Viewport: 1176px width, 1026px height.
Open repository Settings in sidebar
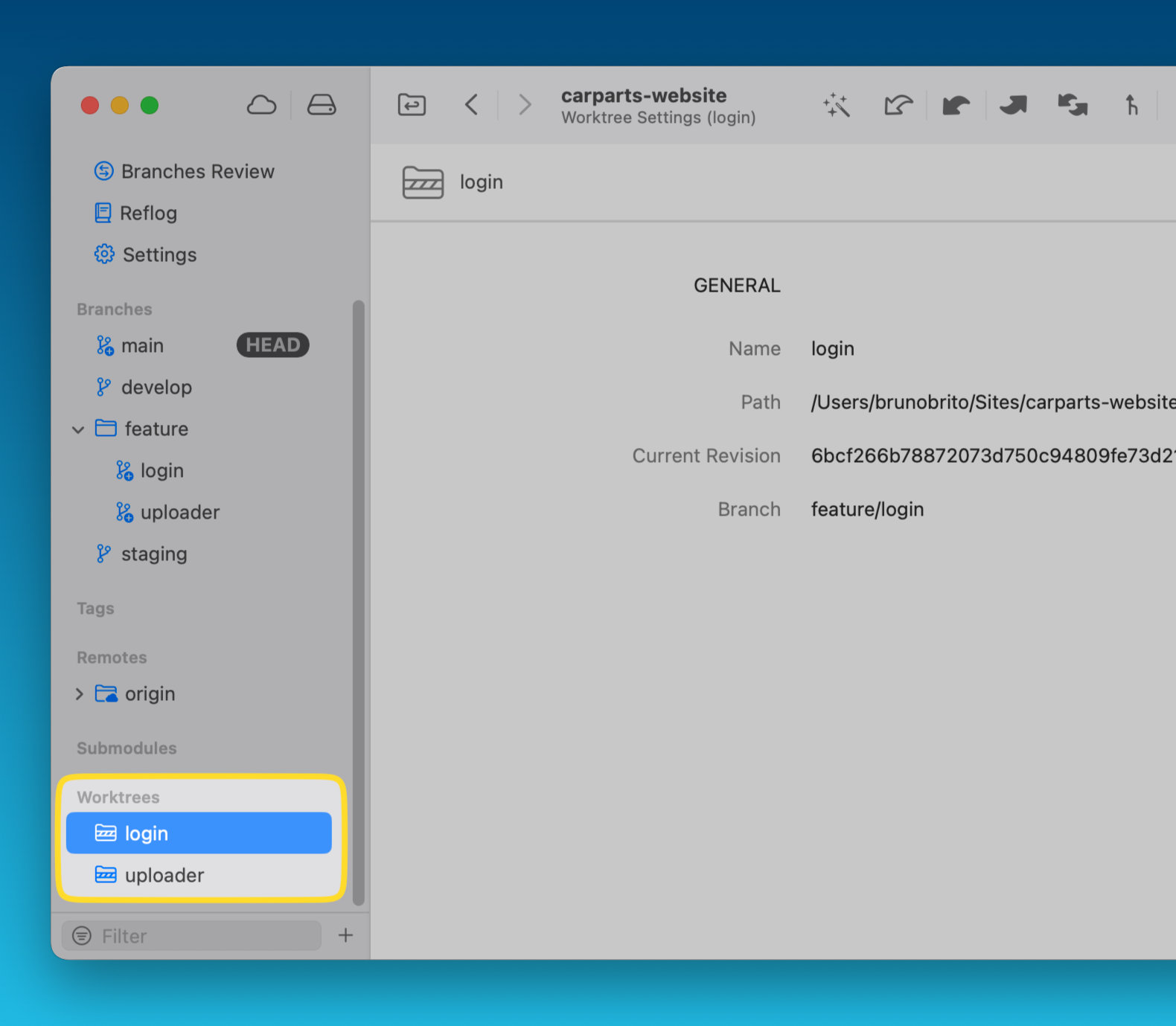click(x=159, y=255)
